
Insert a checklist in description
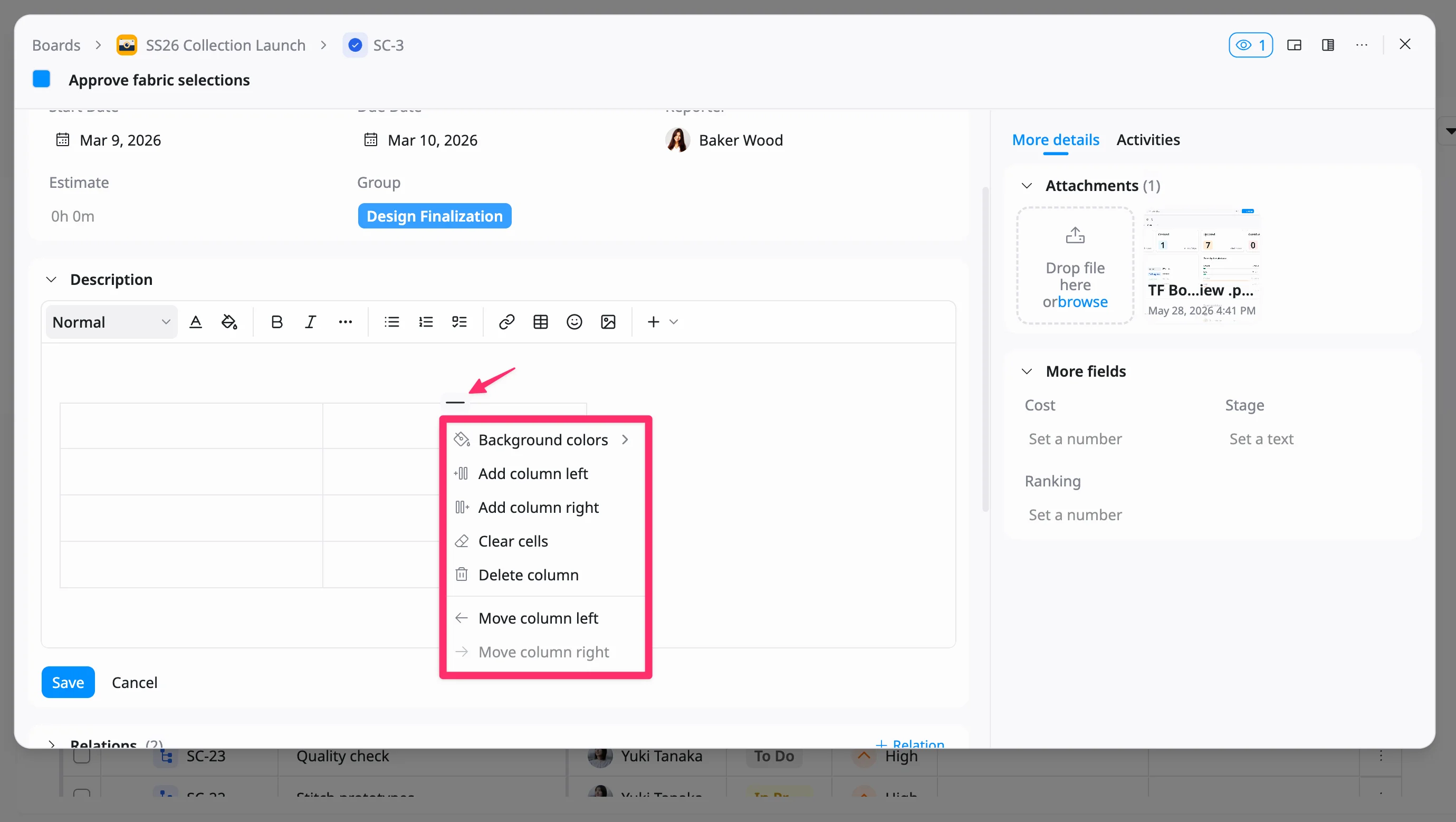tap(459, 322)
